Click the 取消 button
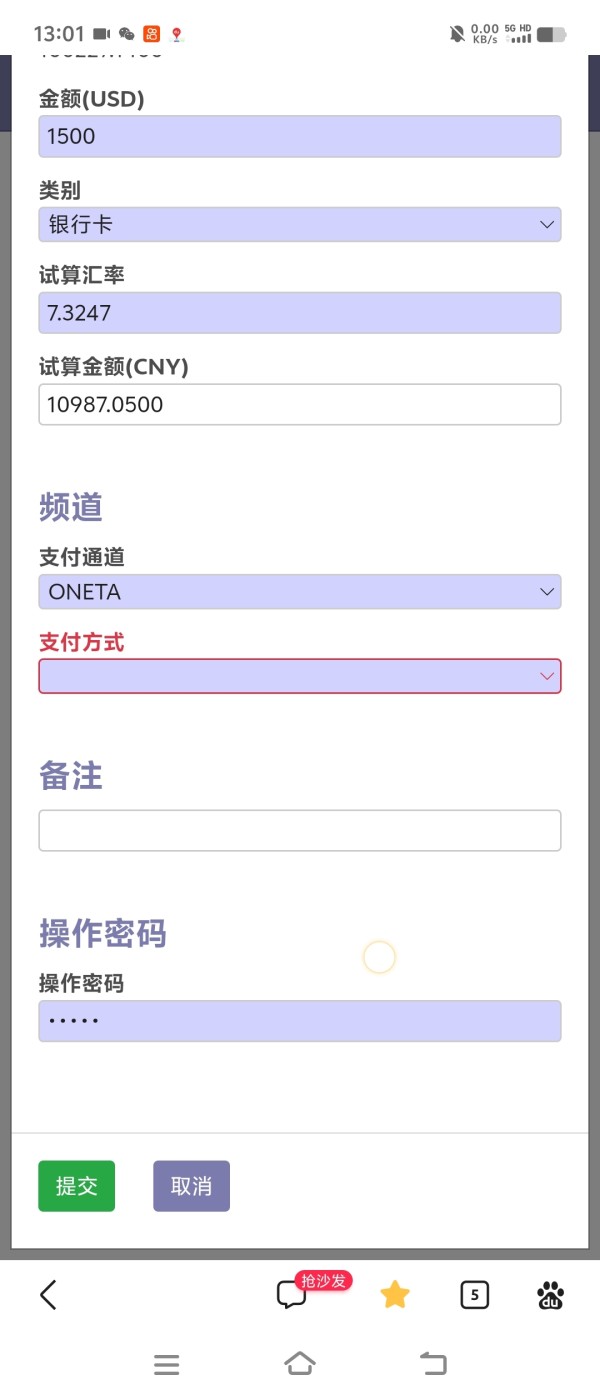This screenshot has height=1400, width=600. pos(191,1186)
